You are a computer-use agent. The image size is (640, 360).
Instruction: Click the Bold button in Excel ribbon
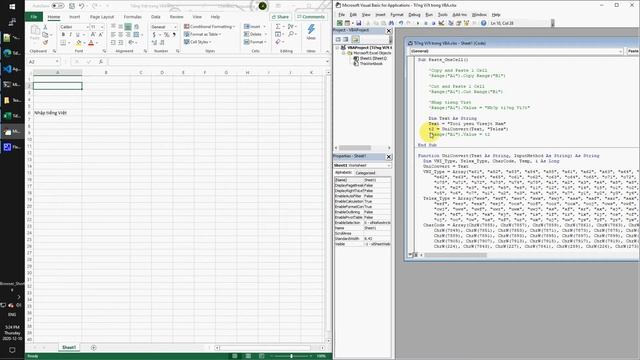point(63,35)
